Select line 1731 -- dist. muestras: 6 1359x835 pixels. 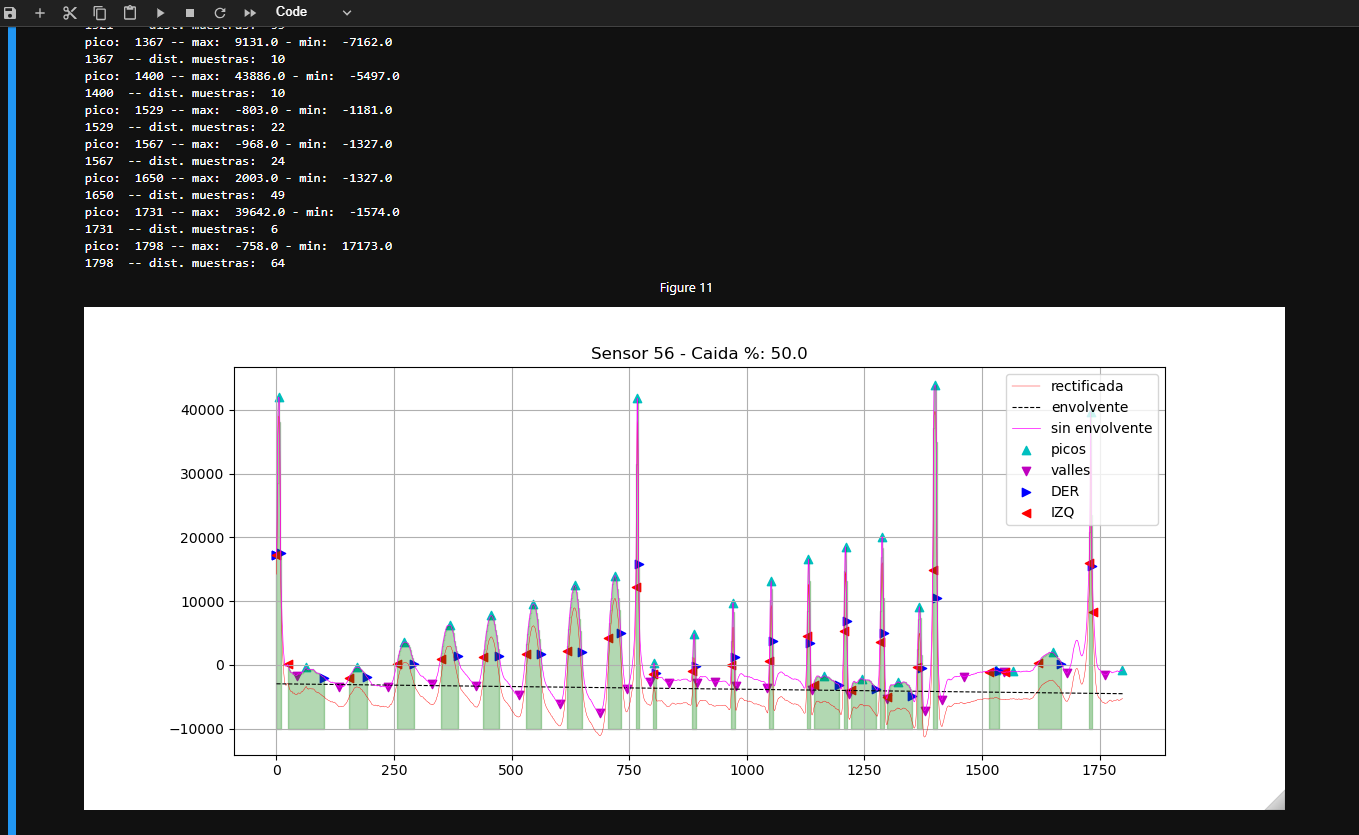coord(182,229)
